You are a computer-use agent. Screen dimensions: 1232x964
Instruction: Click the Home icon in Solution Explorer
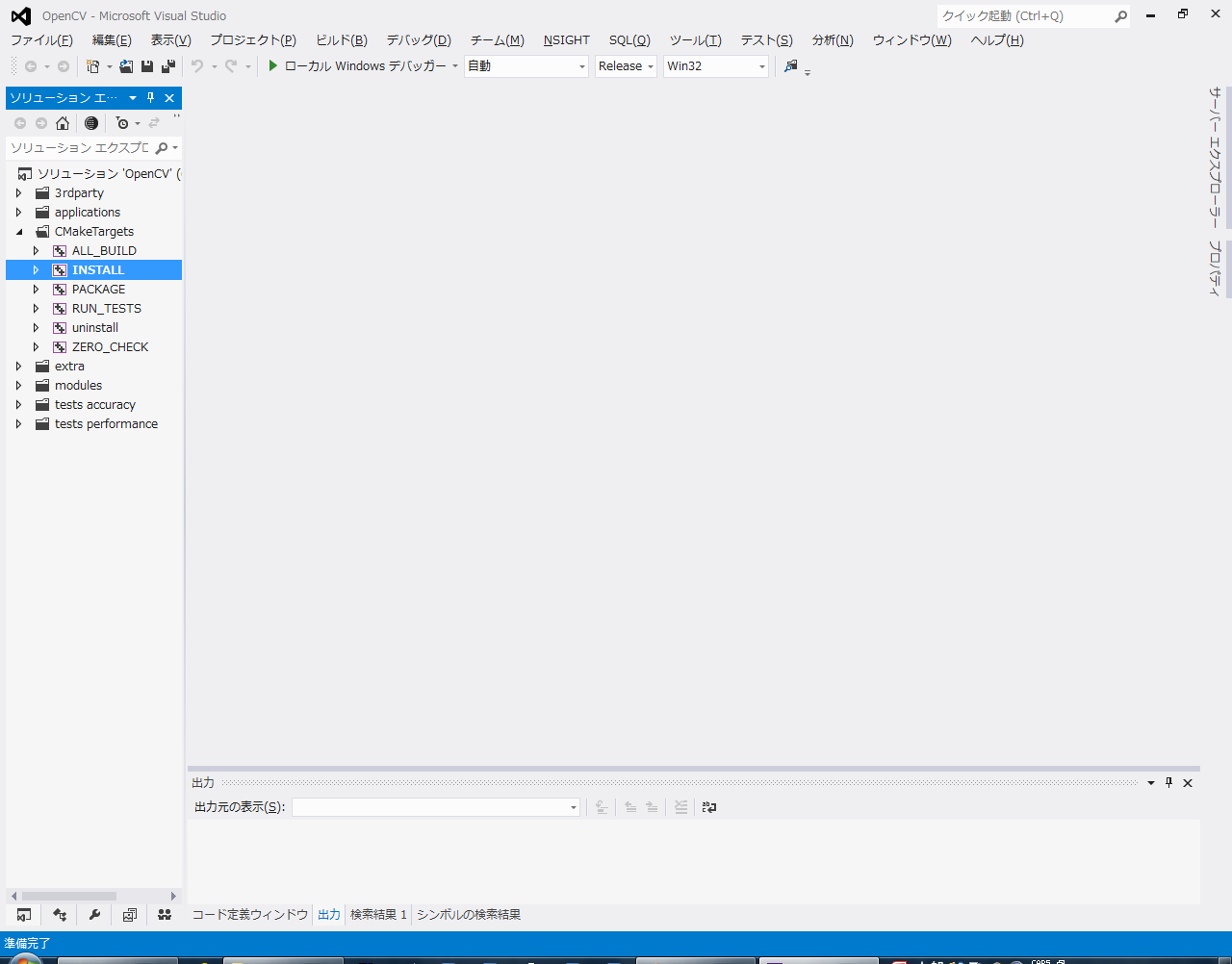click(x=63, y=123)
